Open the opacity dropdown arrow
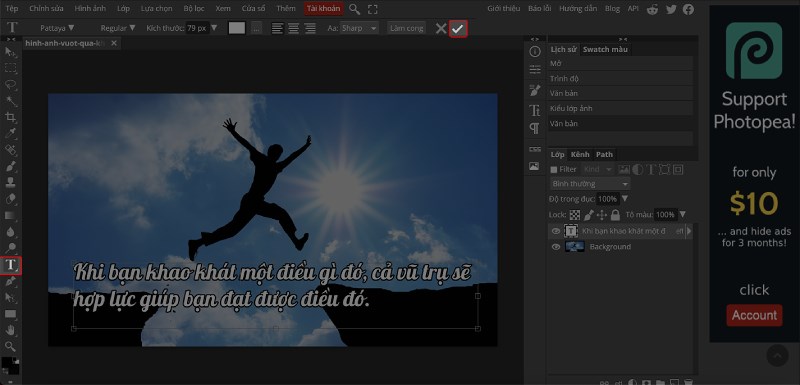The width and height of the screenshot is (800, 385). point(625,198)
